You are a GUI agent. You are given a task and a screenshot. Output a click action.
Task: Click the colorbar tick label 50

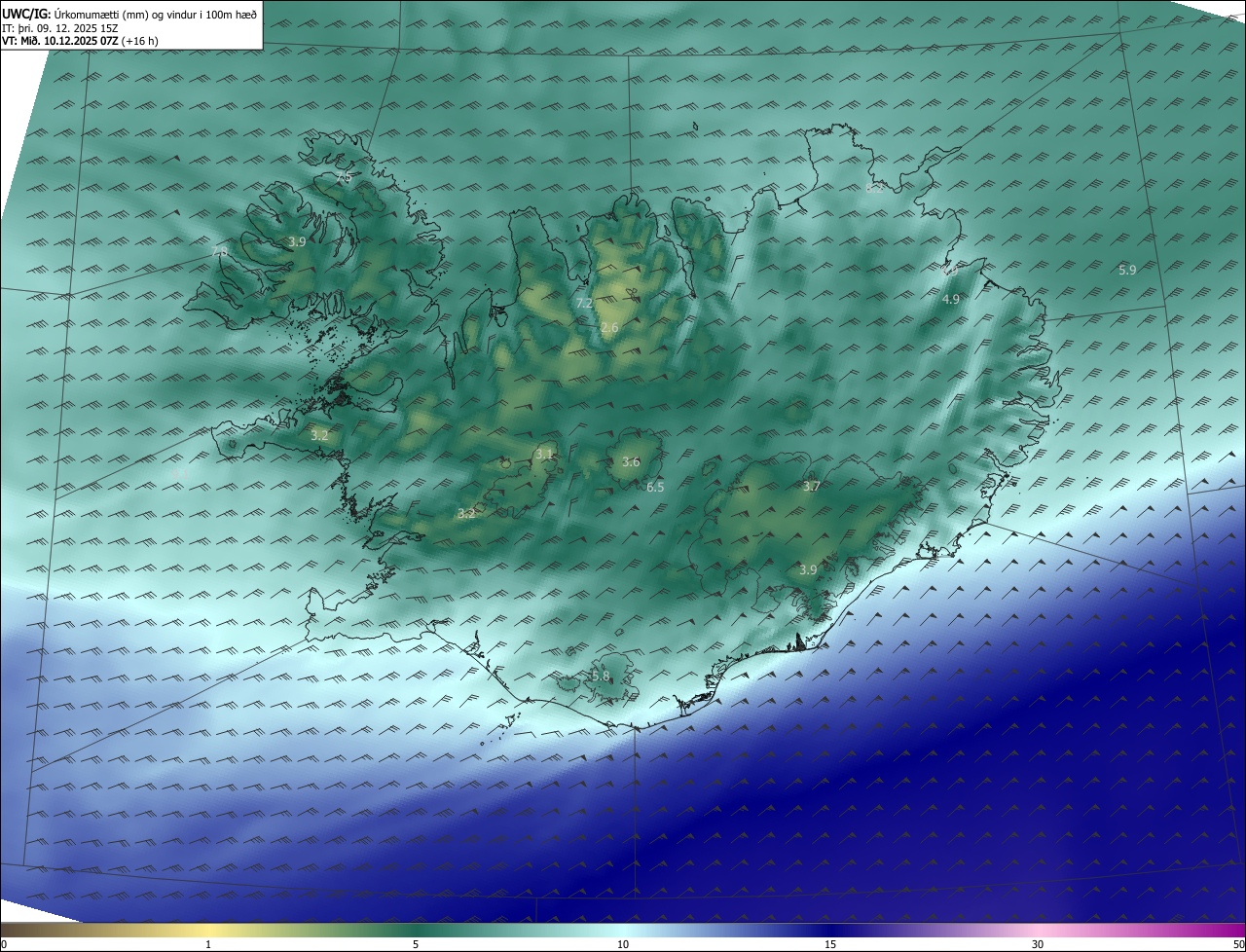coord(1238,944)
